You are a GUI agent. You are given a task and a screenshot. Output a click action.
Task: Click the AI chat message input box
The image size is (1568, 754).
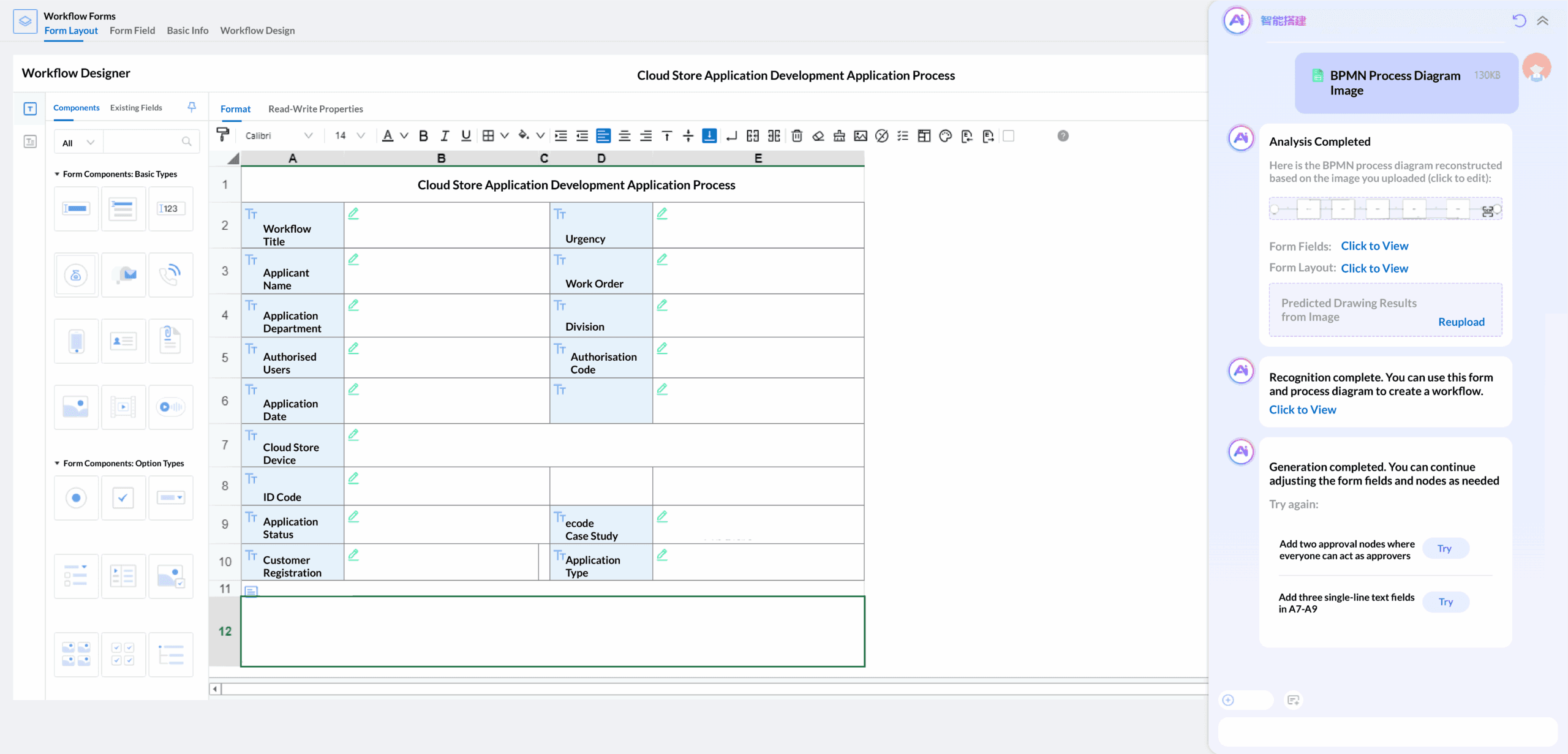pos(1388,733)
